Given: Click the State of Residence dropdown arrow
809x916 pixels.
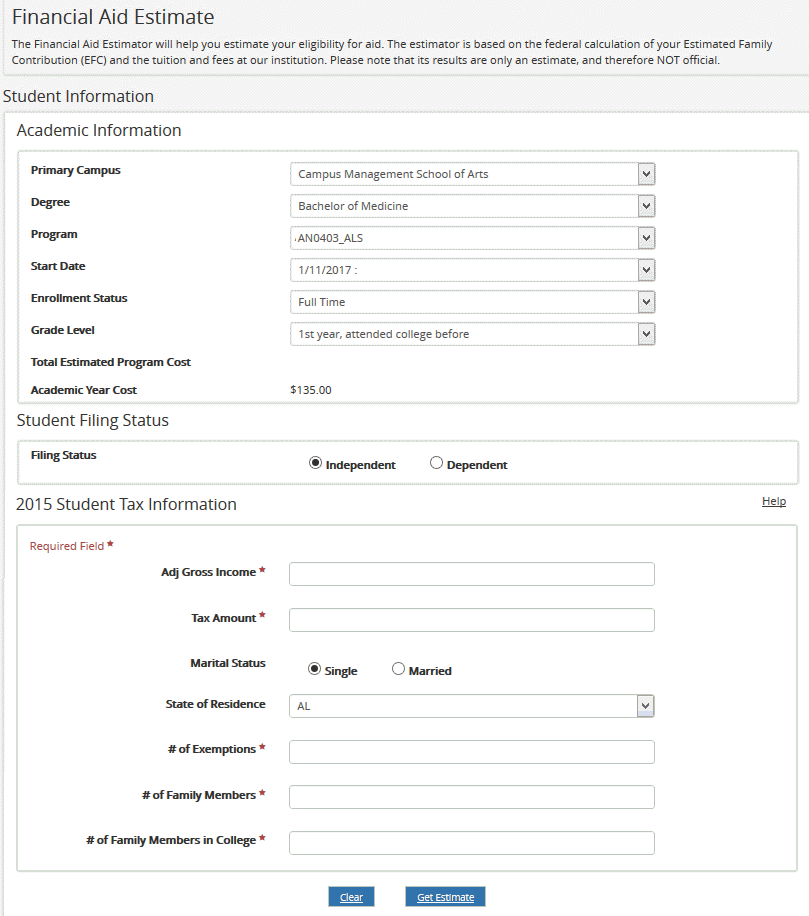Looking at the screenshot, I should [x=647, y=705].
